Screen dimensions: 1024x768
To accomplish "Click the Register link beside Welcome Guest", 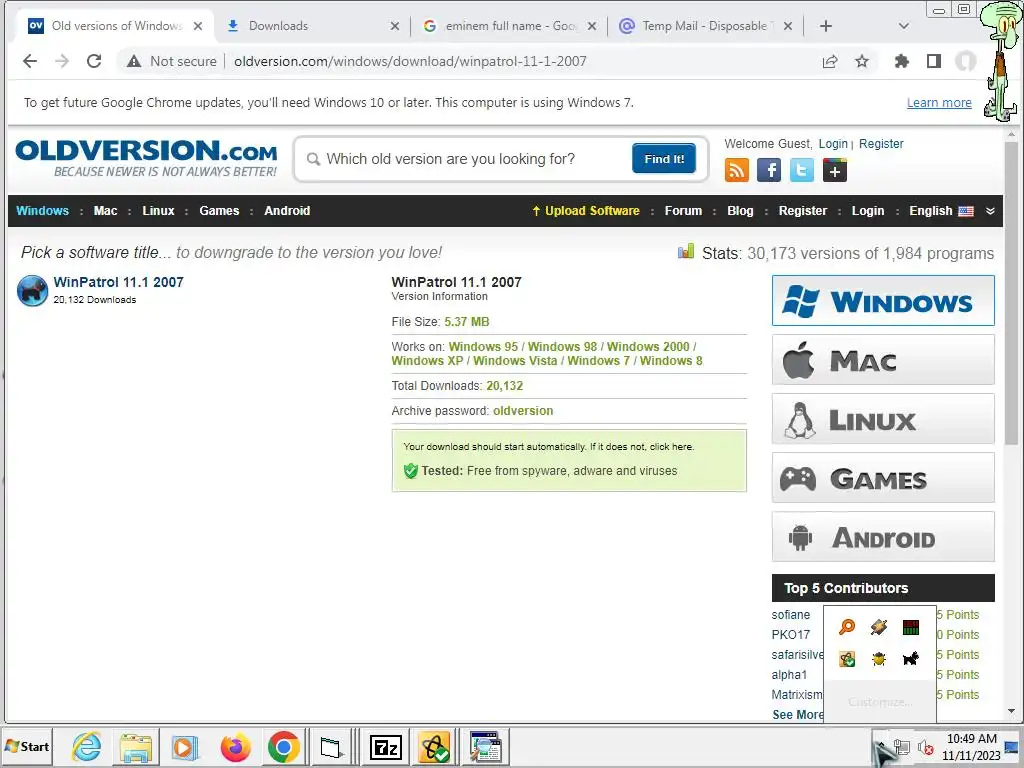I will [881, 144].
